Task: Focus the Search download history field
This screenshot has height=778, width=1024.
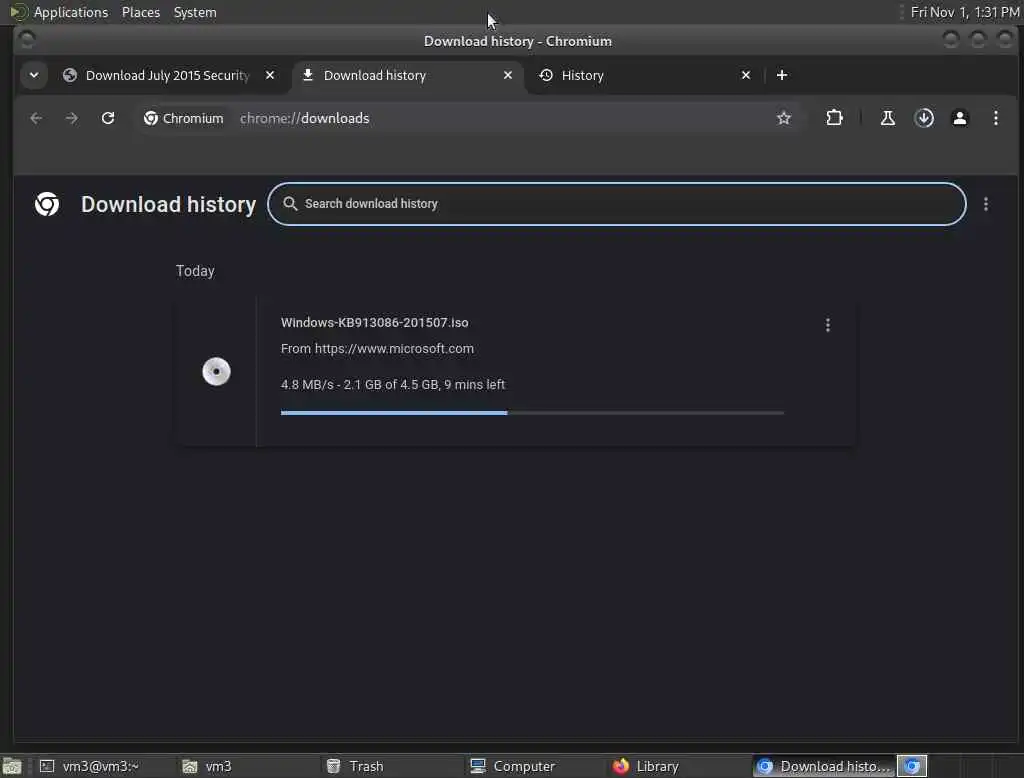Action: (x=616, y=204)
